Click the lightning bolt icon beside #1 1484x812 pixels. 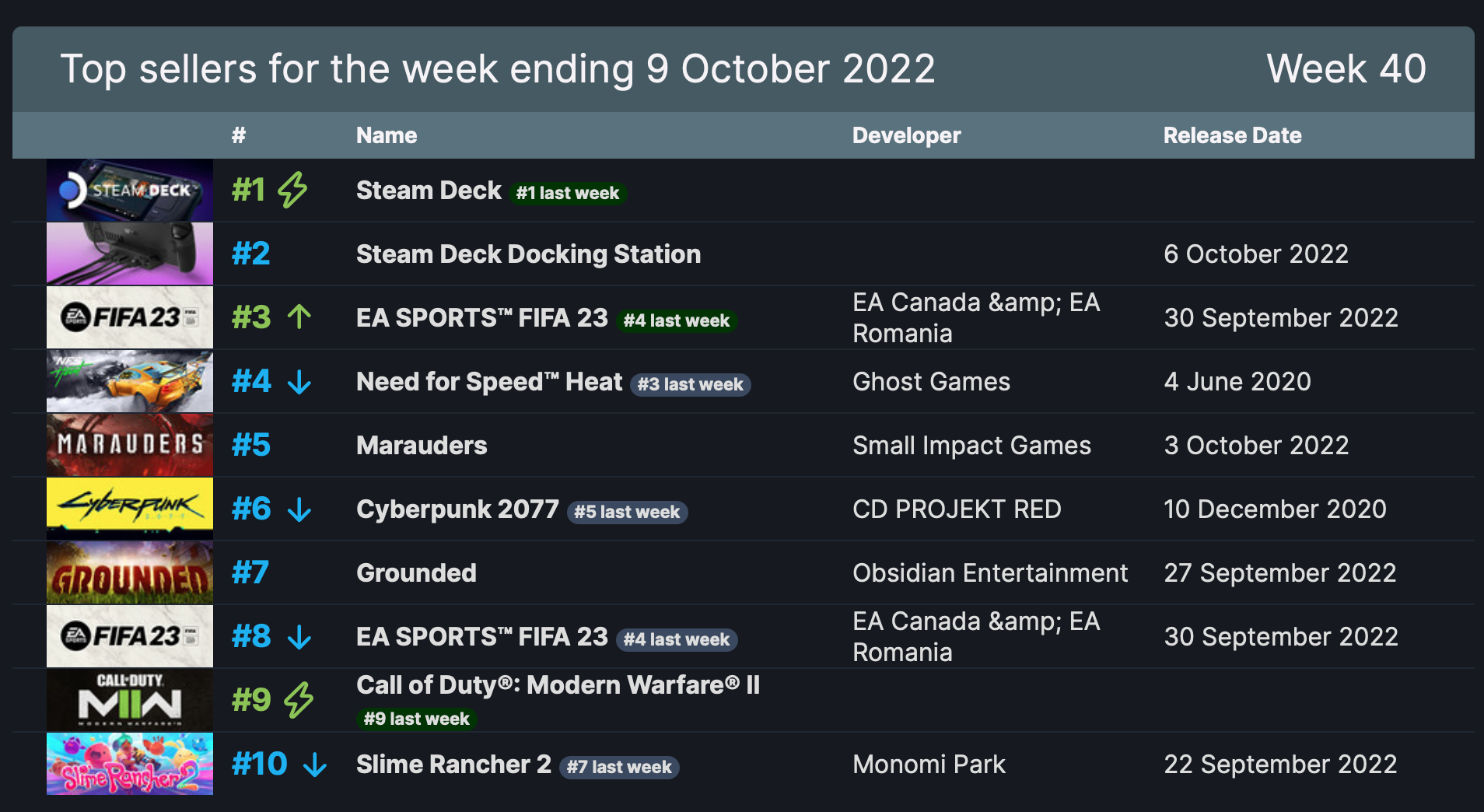click(x=293, y=190)
